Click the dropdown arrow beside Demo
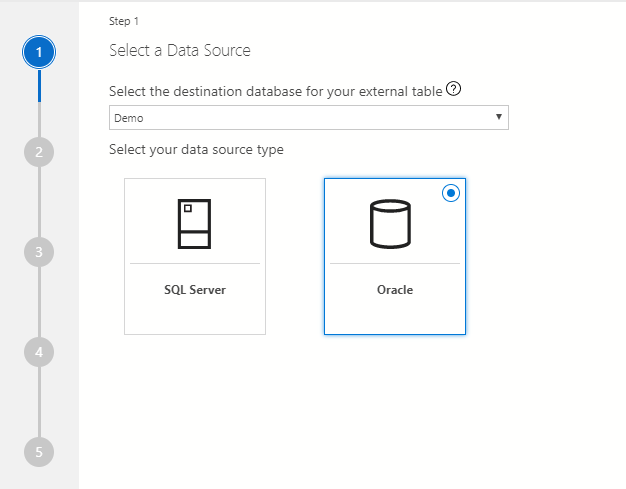The width and height of the screenshot is (626, 489). [499, 117]
